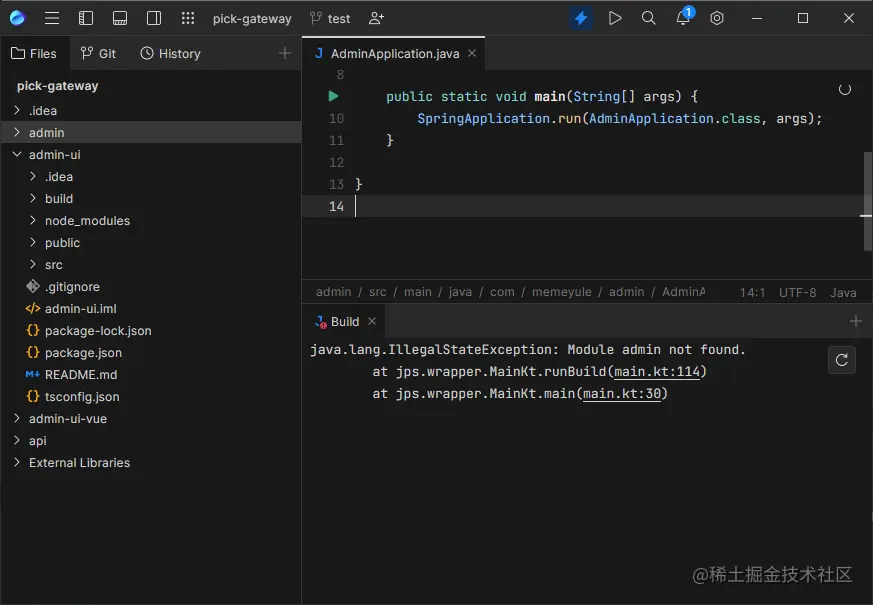
Task: Expand the root .idea folder
Action: coord(17,110)
